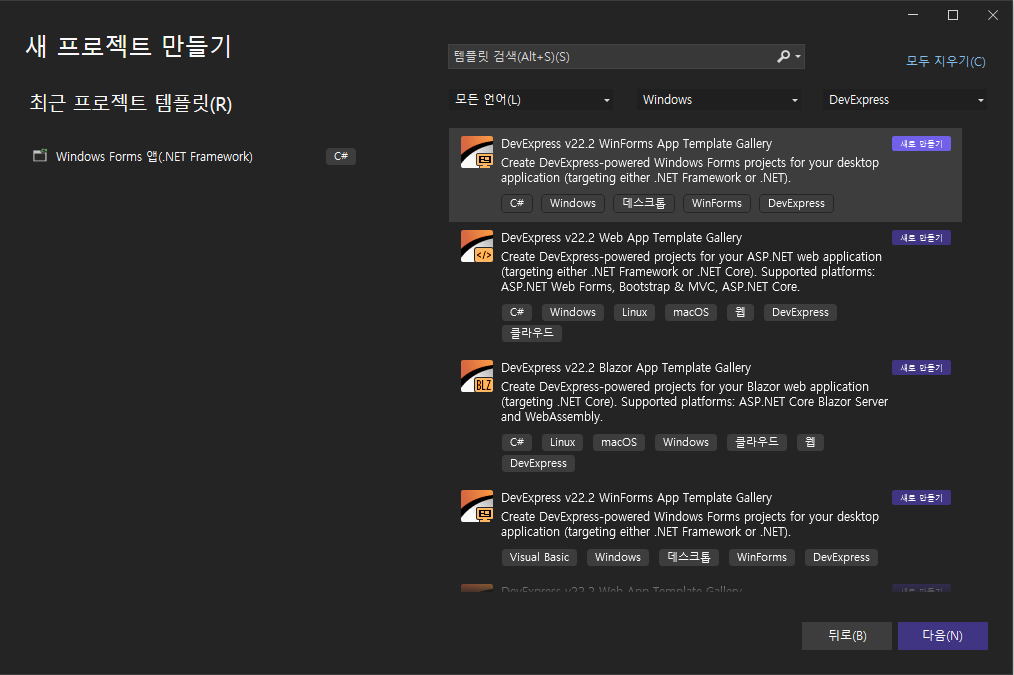
Task: Expand the search options arrow next to magnifier
Action: [798, 57]
